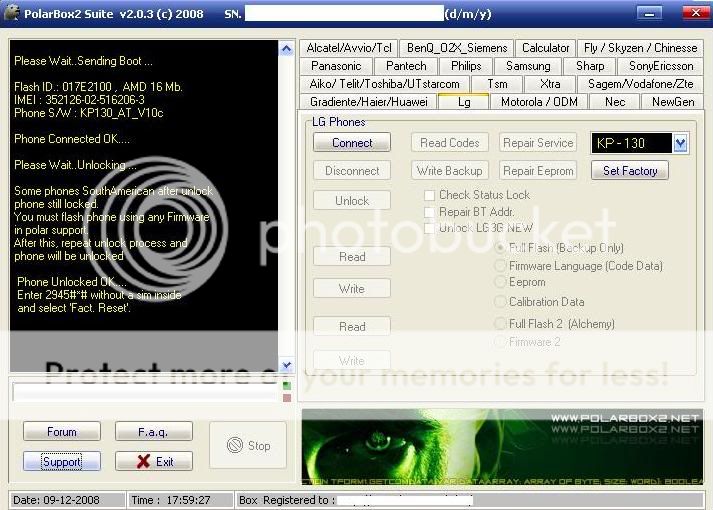This screenshot has height=510, width=713.
Task: Select the Panasonic tab
Action: tap(336, 66)
